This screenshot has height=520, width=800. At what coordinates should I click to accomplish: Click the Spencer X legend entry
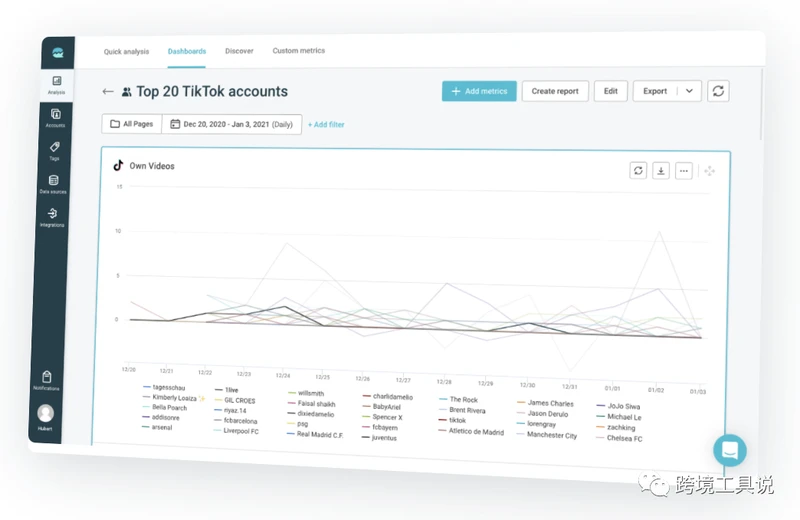[x=382, y=417]
